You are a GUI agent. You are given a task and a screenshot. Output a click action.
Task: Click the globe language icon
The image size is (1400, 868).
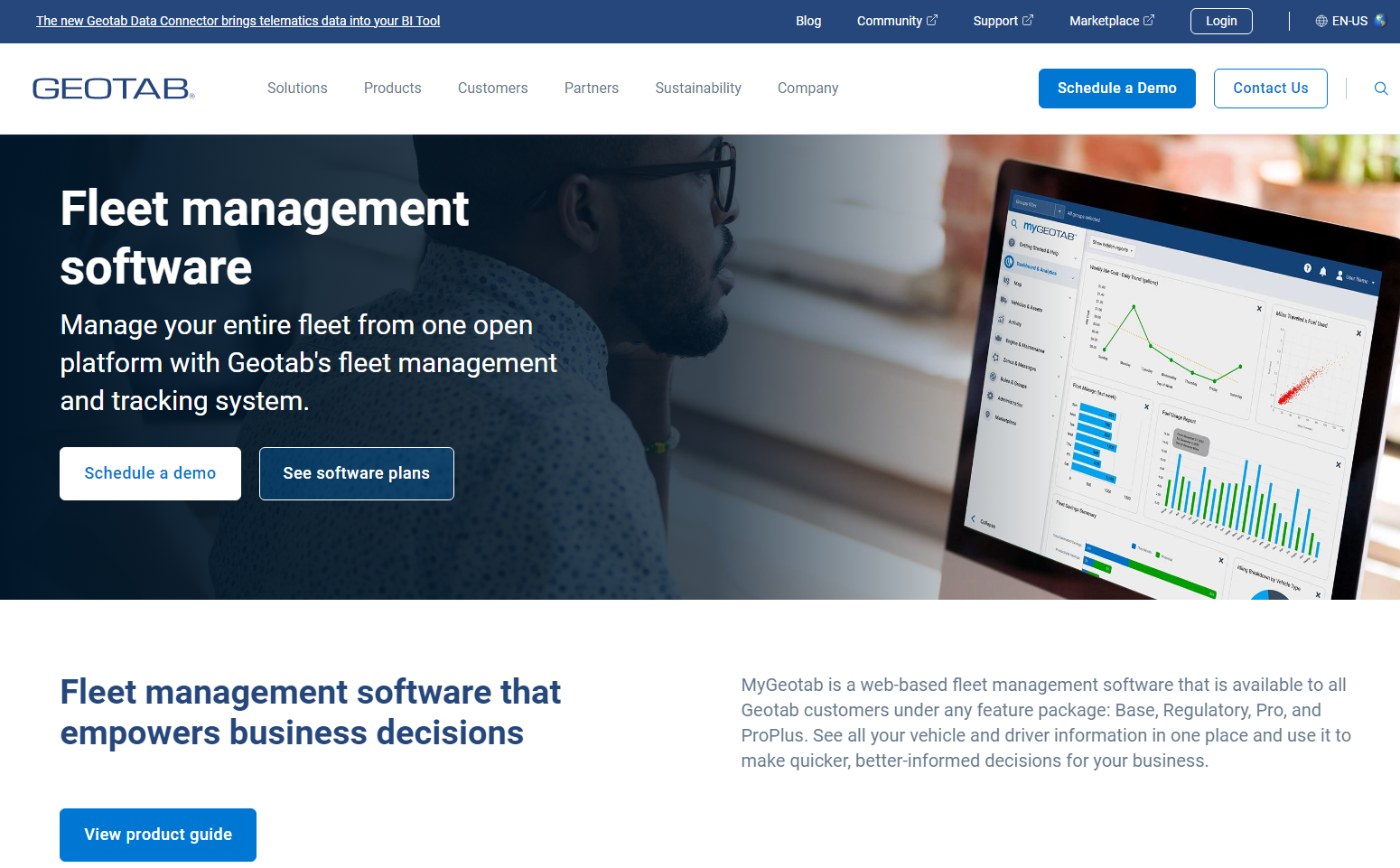coord(1321,21)
